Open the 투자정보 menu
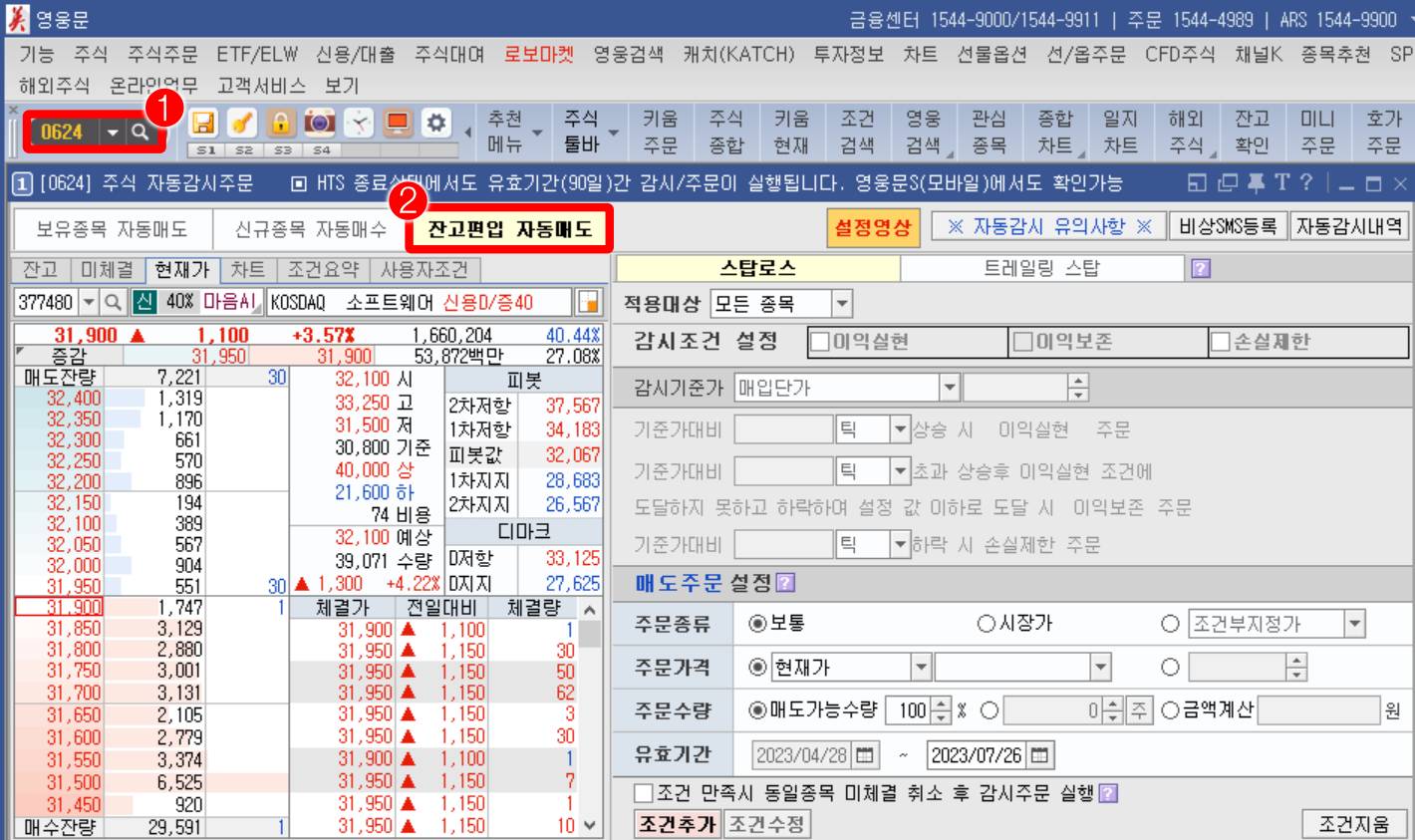Screen dimensions: 1415x840 click(849, 55)
